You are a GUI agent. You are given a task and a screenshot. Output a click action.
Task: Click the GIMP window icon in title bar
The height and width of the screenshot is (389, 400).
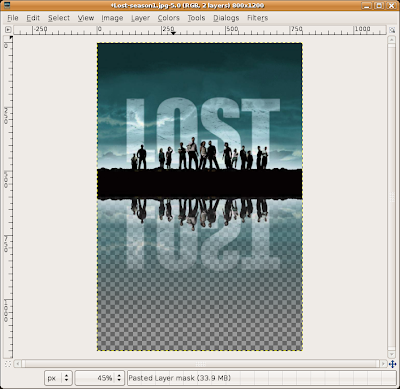click(x=6, y=5)
